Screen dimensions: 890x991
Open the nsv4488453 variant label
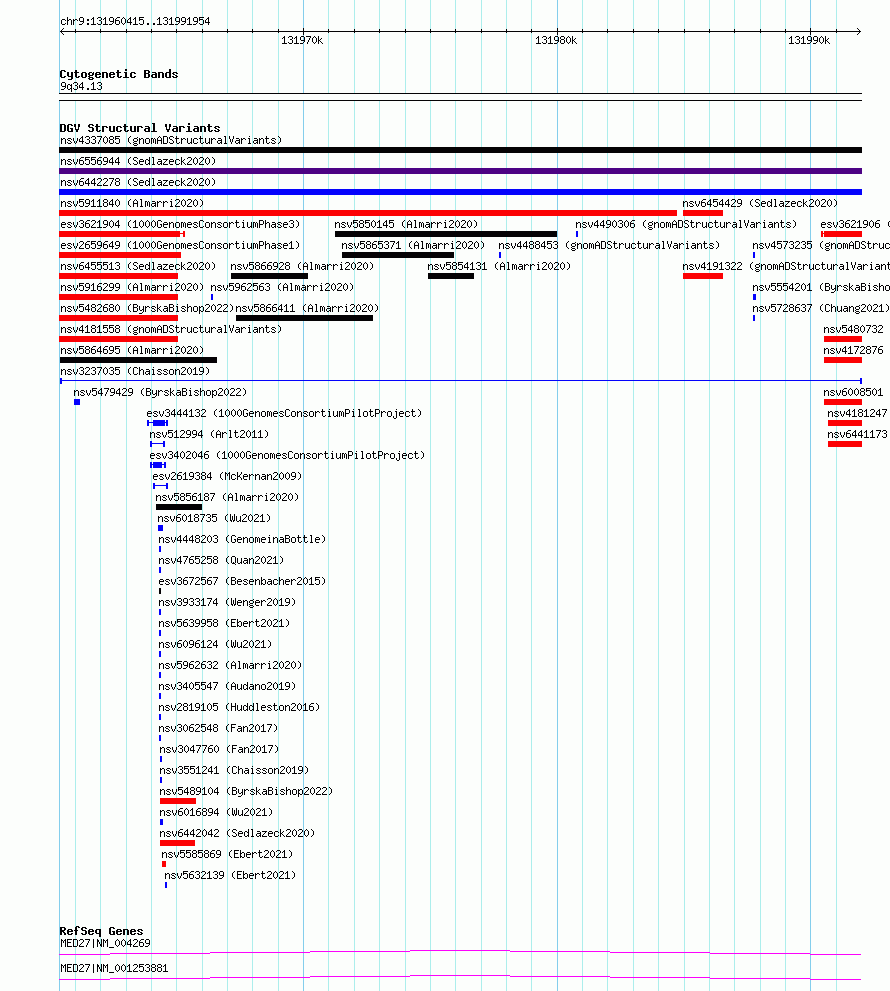pos(609,245)
